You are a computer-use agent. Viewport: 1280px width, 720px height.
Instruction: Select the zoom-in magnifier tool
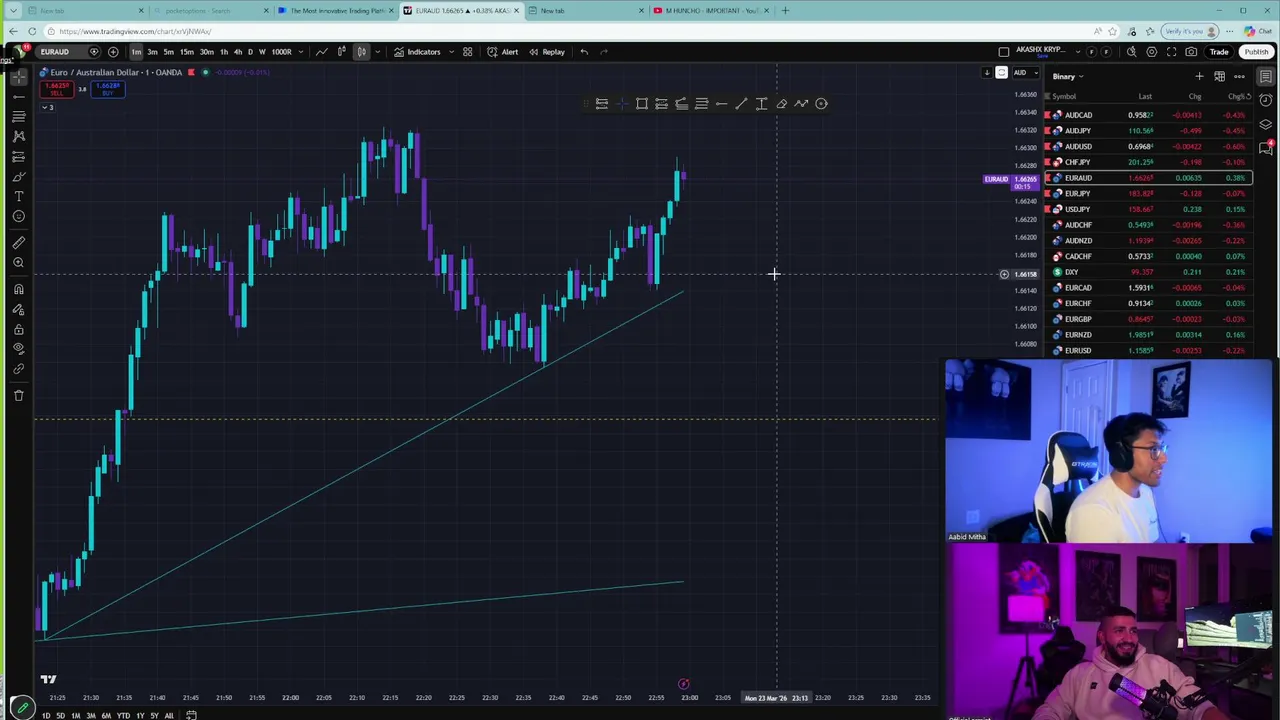click(19, 263)
